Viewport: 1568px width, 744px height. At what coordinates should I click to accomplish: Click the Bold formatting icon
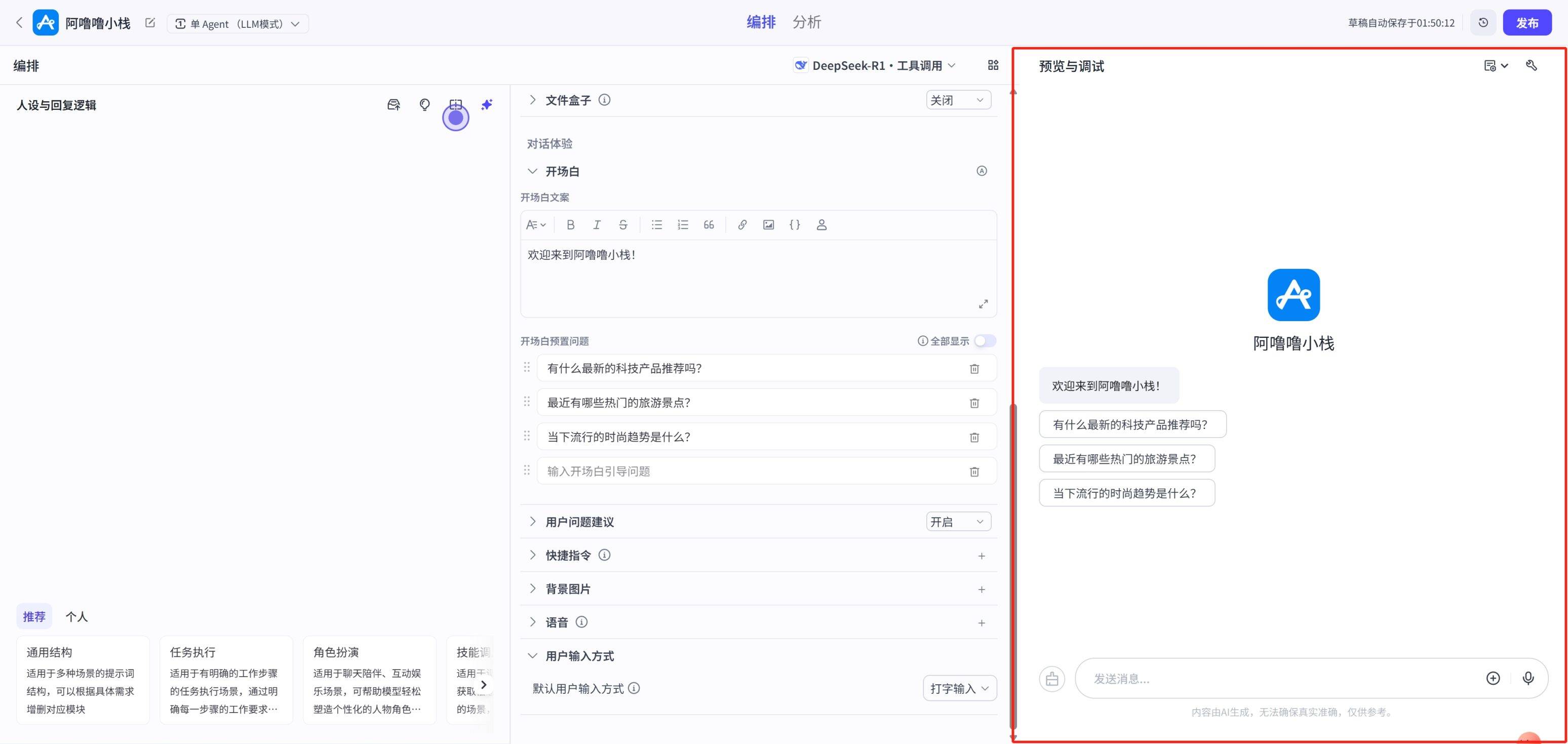570,225
